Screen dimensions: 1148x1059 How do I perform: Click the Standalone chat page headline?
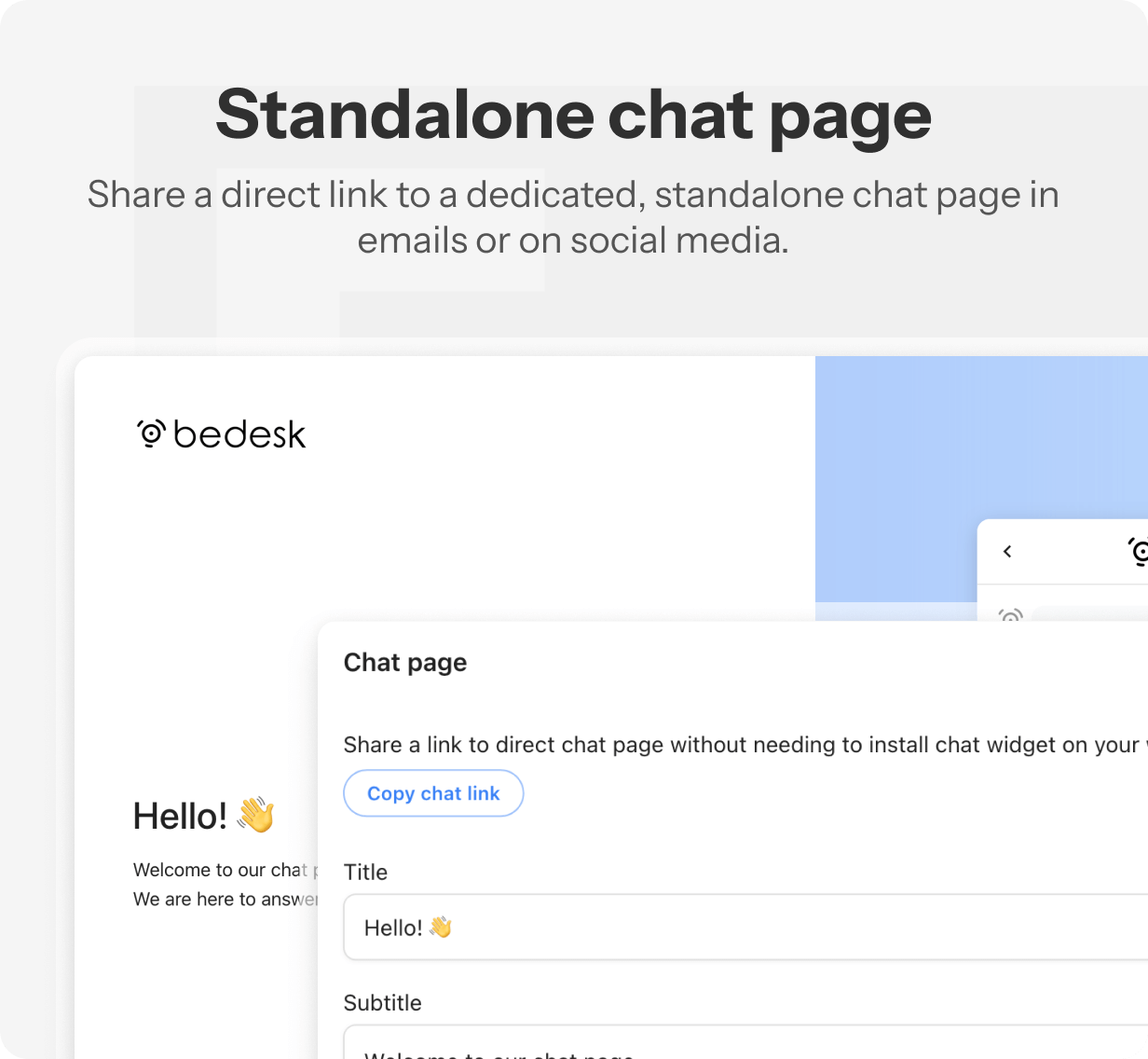point(573,116)
